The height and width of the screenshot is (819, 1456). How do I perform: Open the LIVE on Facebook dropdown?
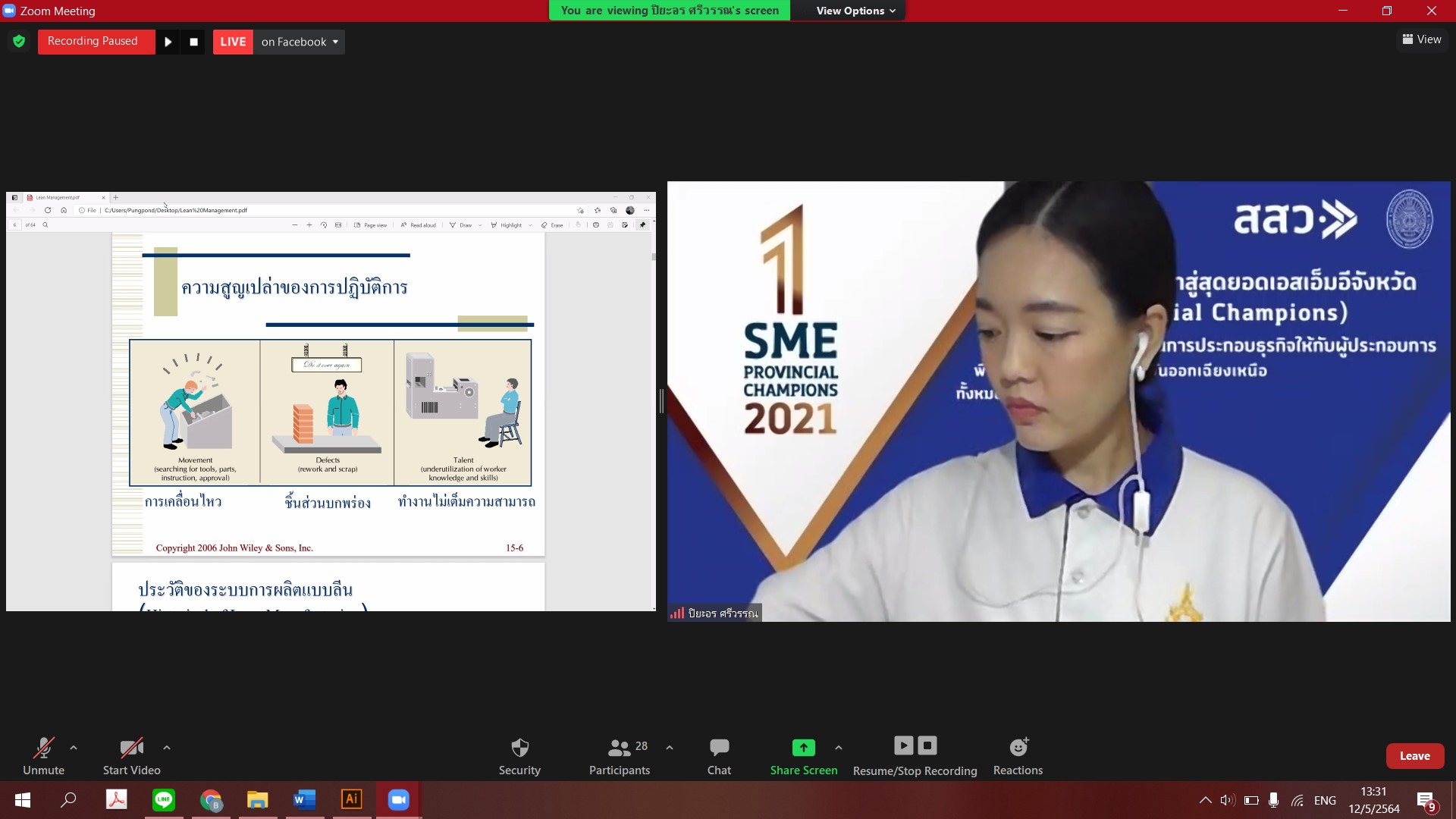(300, 42)
